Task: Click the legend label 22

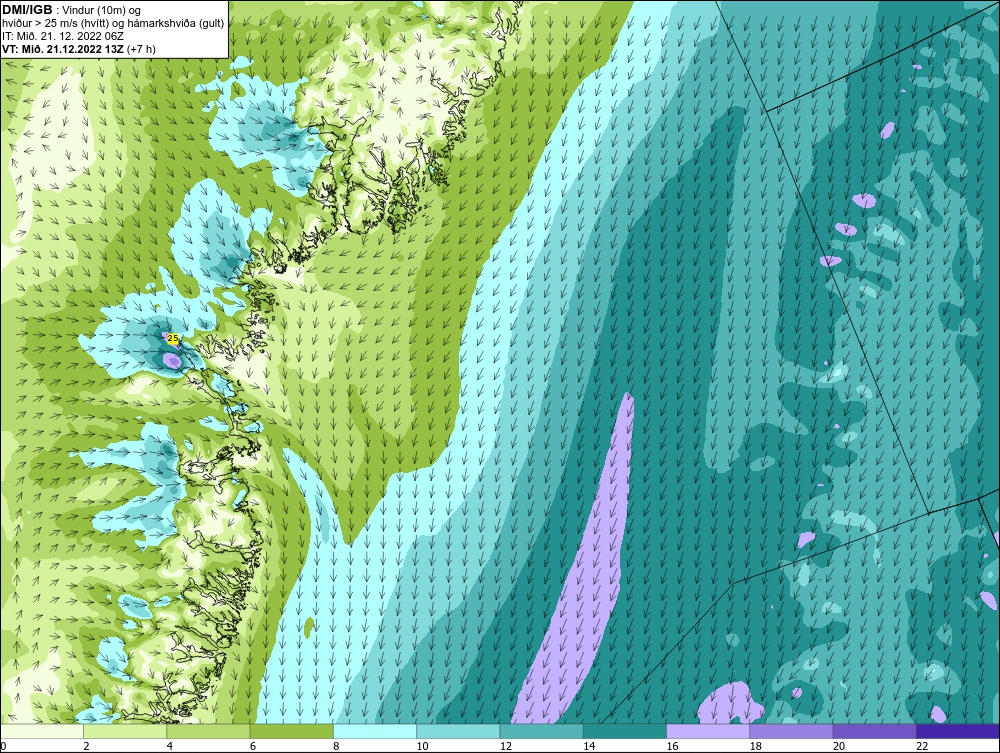Action: click(x=922, y=746)
